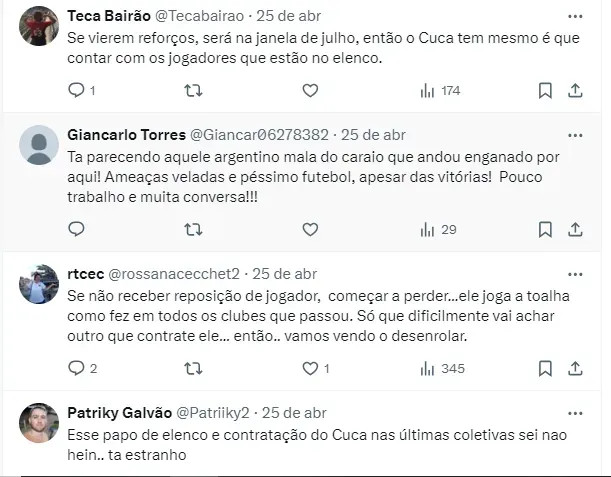Screen dimensions: 611x477
Task: Click Patriky Galvão's profile picture
Action: [39, 423]
